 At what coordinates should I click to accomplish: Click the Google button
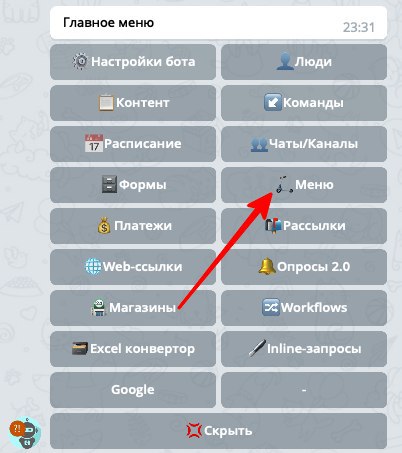[x=133, y=390]
